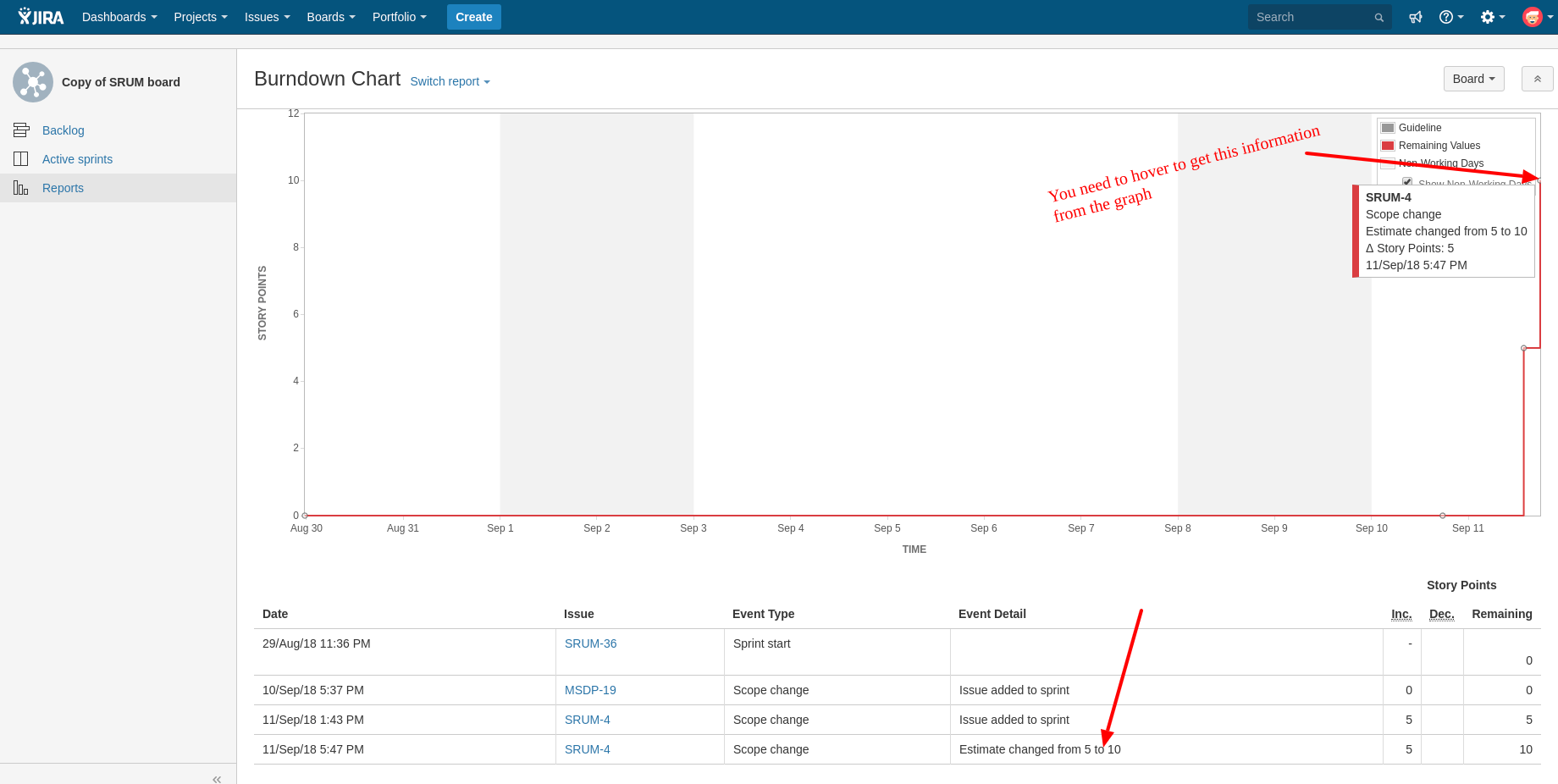Click the Reports chart icon

[x=20, y=187]
